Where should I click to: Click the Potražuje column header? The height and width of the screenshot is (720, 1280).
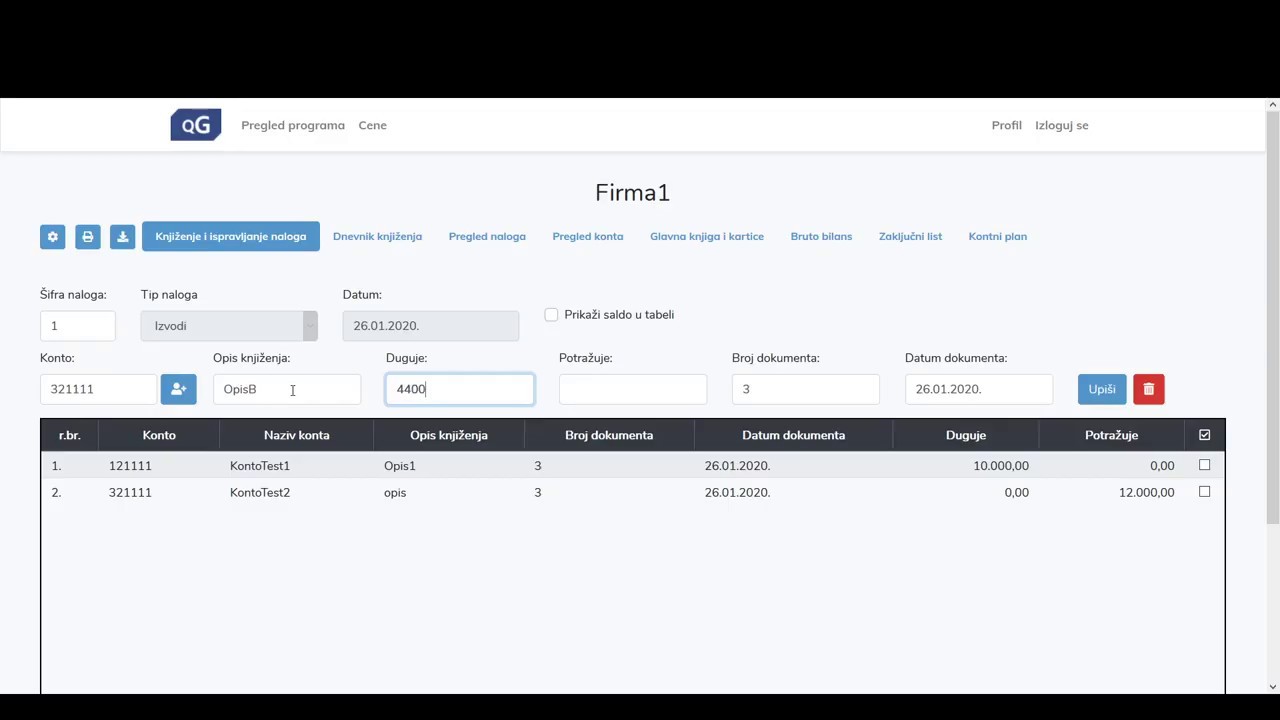1112,435
